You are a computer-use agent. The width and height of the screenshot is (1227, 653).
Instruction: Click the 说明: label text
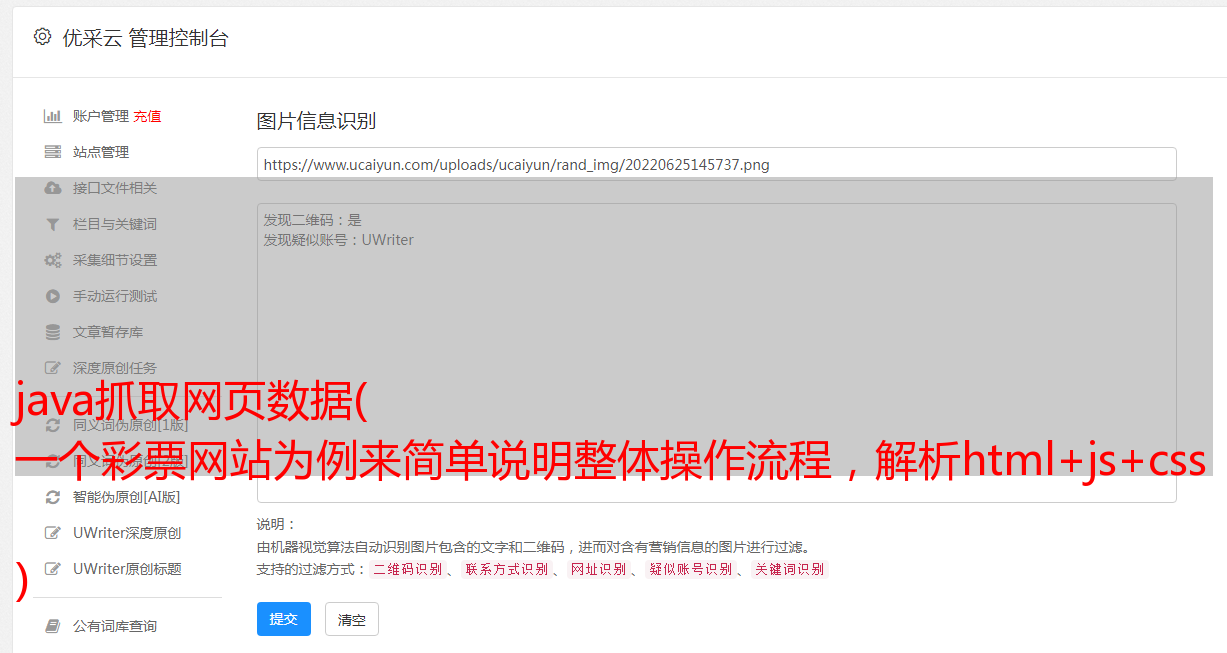point(276,524)
